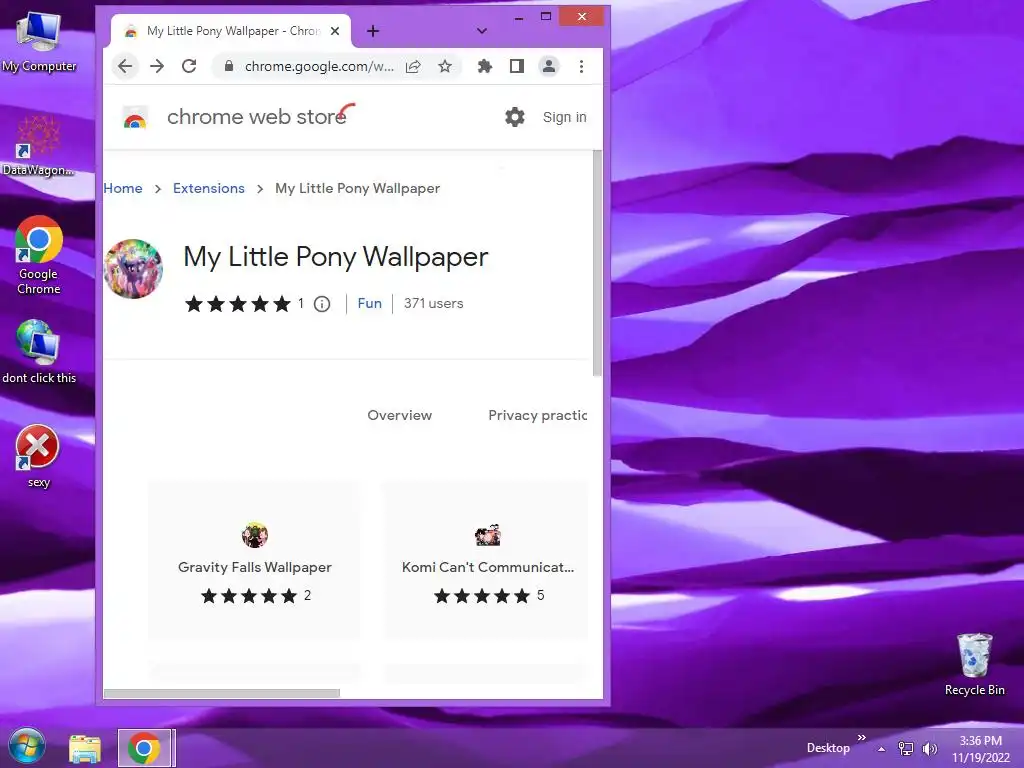The height and width of the screenshot is (768, 1024).
Task: Reload the Chrome Web Store page
Action: pos(189,66)
